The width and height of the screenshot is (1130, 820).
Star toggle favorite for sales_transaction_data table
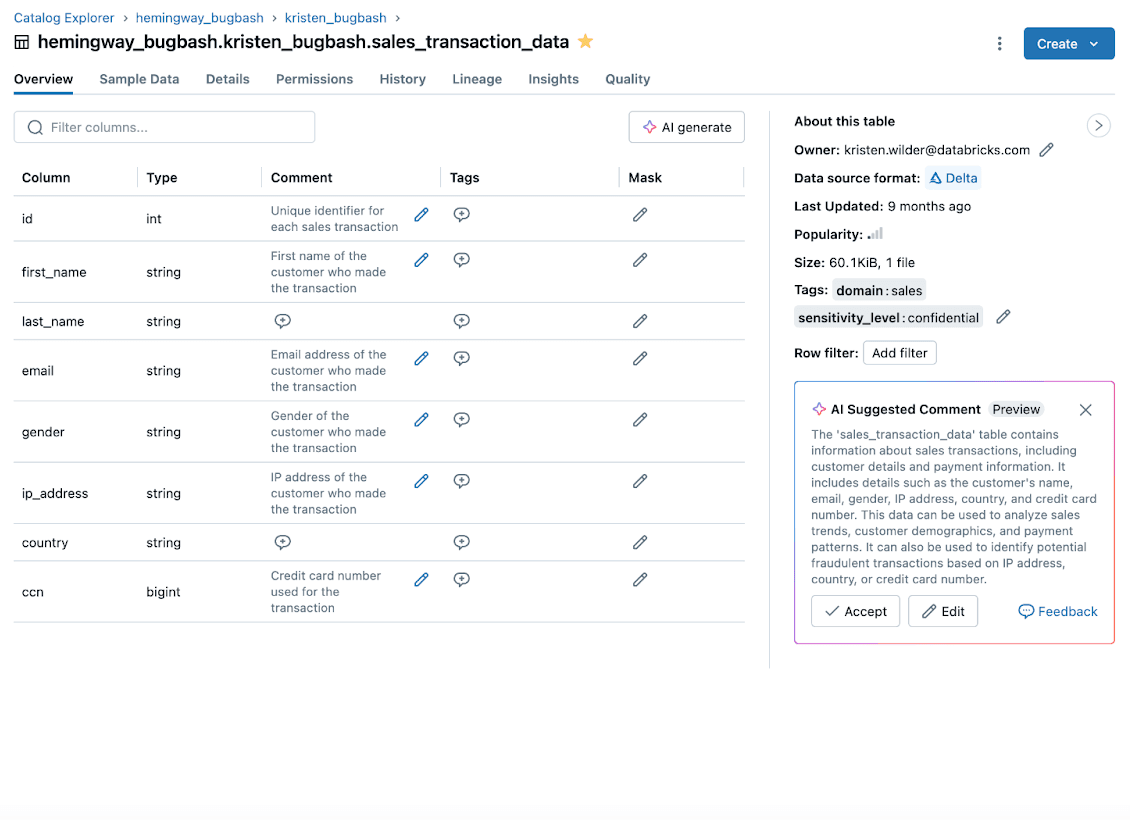click(x=586, y=42)
